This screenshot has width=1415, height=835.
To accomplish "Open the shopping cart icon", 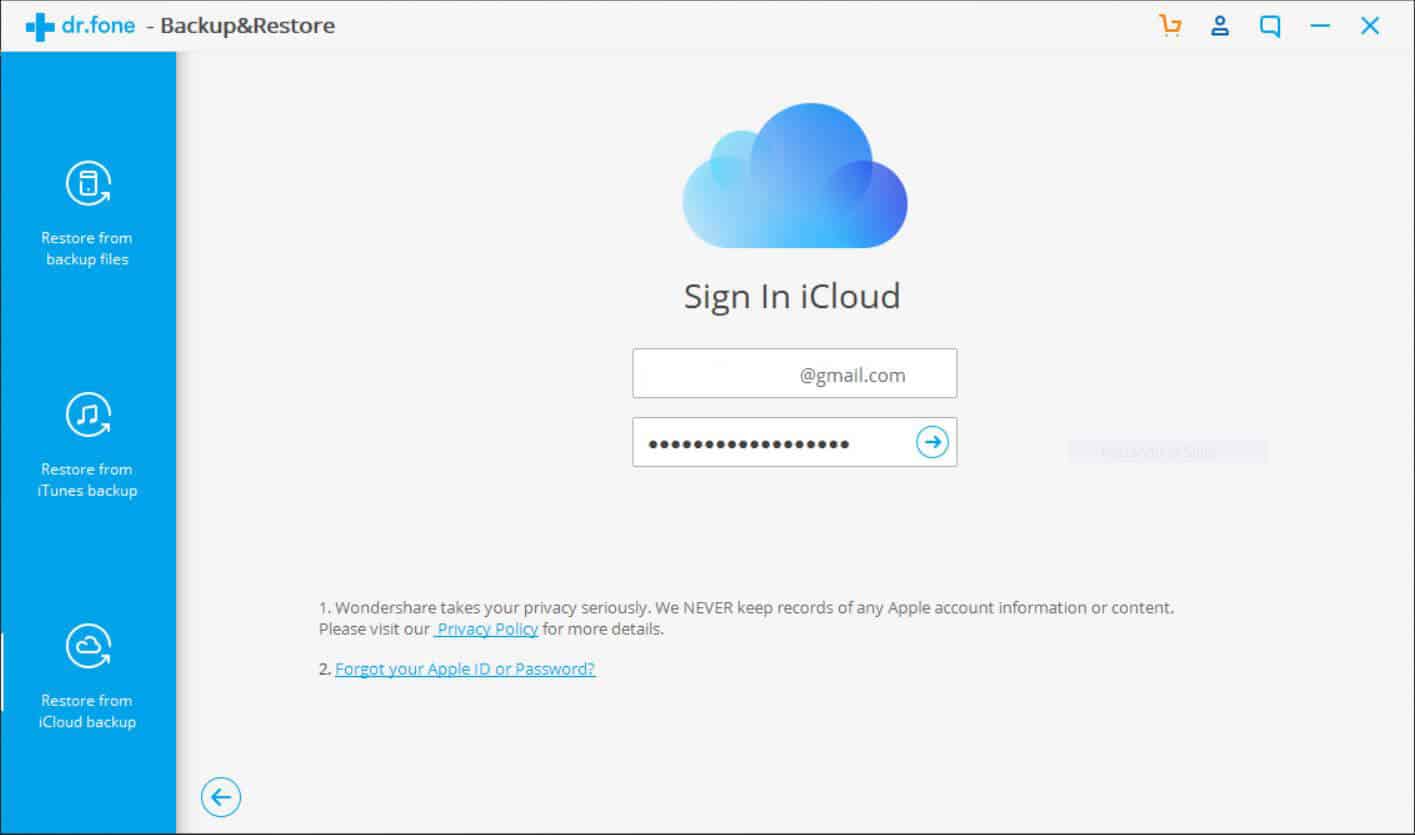I will click(x=1170, y=26).
